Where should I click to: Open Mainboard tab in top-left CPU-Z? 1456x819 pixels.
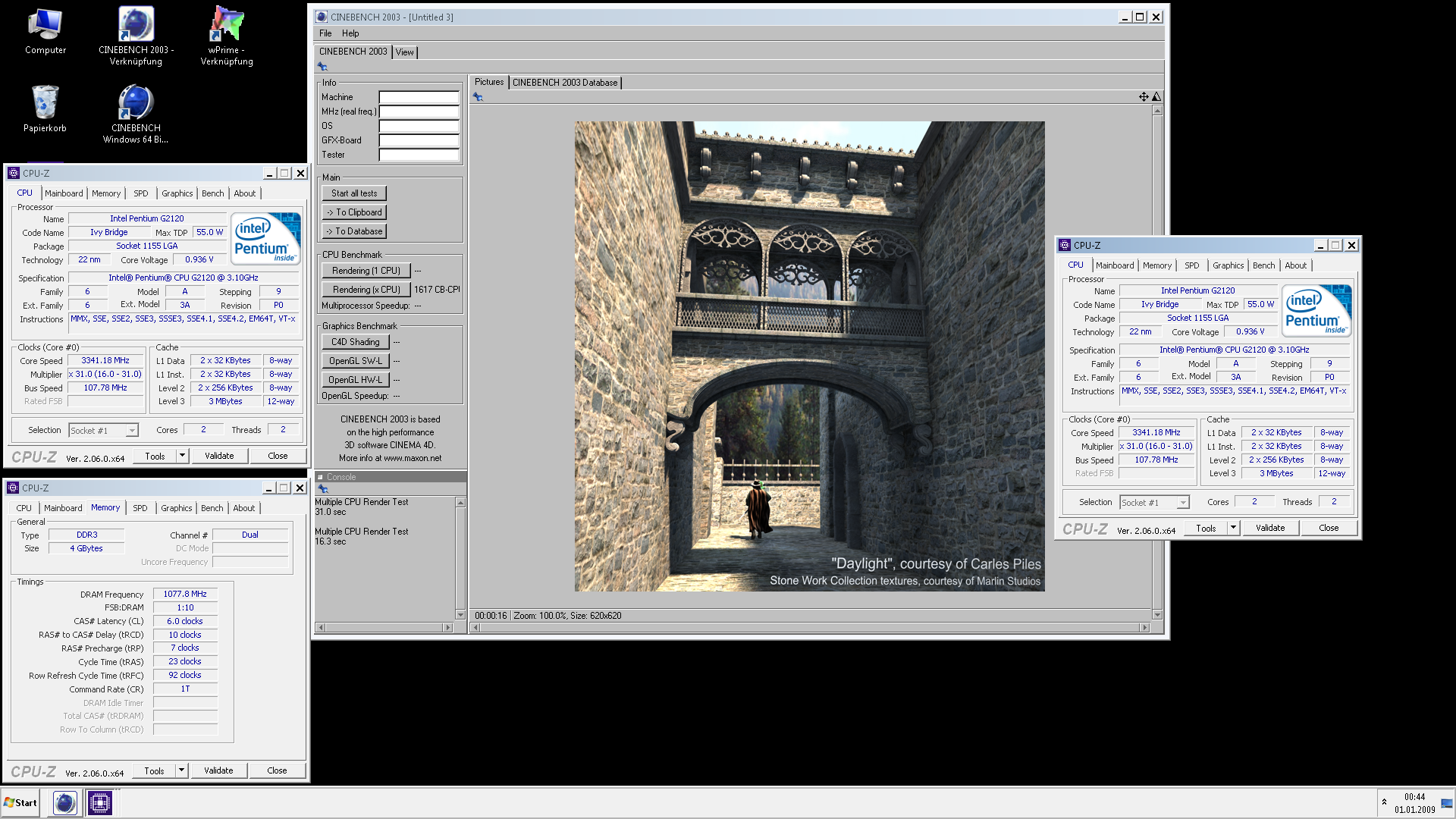64,193
